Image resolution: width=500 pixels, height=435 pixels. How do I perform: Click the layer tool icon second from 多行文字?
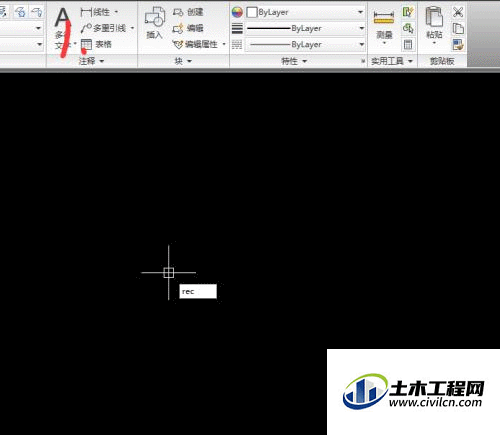(x=21, y=12)
